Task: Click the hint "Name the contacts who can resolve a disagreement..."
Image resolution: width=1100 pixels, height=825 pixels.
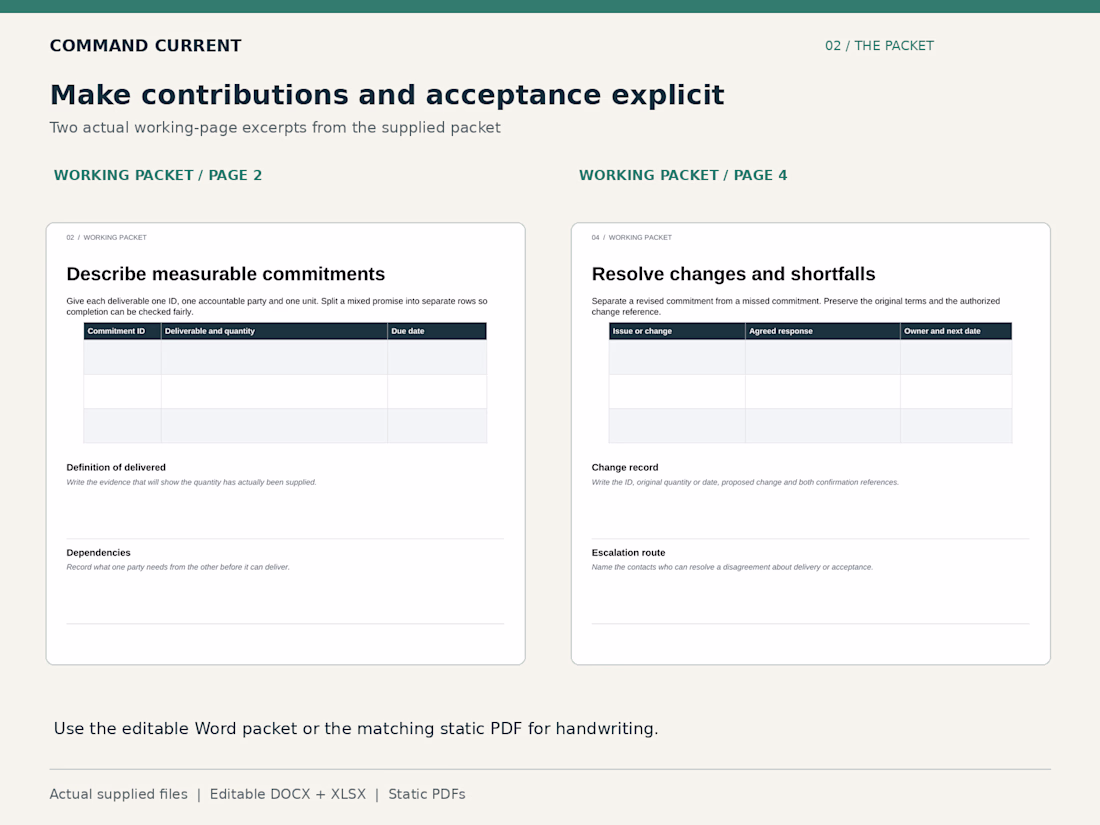Action: click(732, 568)
